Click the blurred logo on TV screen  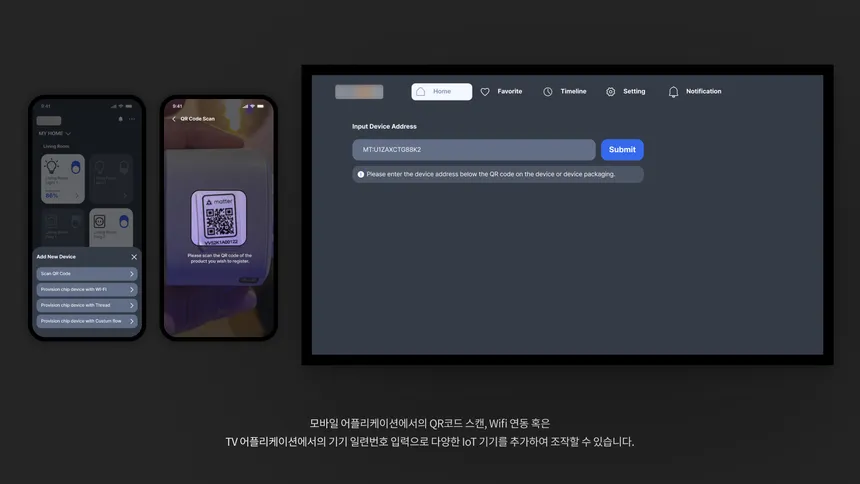tap(359, 92)
